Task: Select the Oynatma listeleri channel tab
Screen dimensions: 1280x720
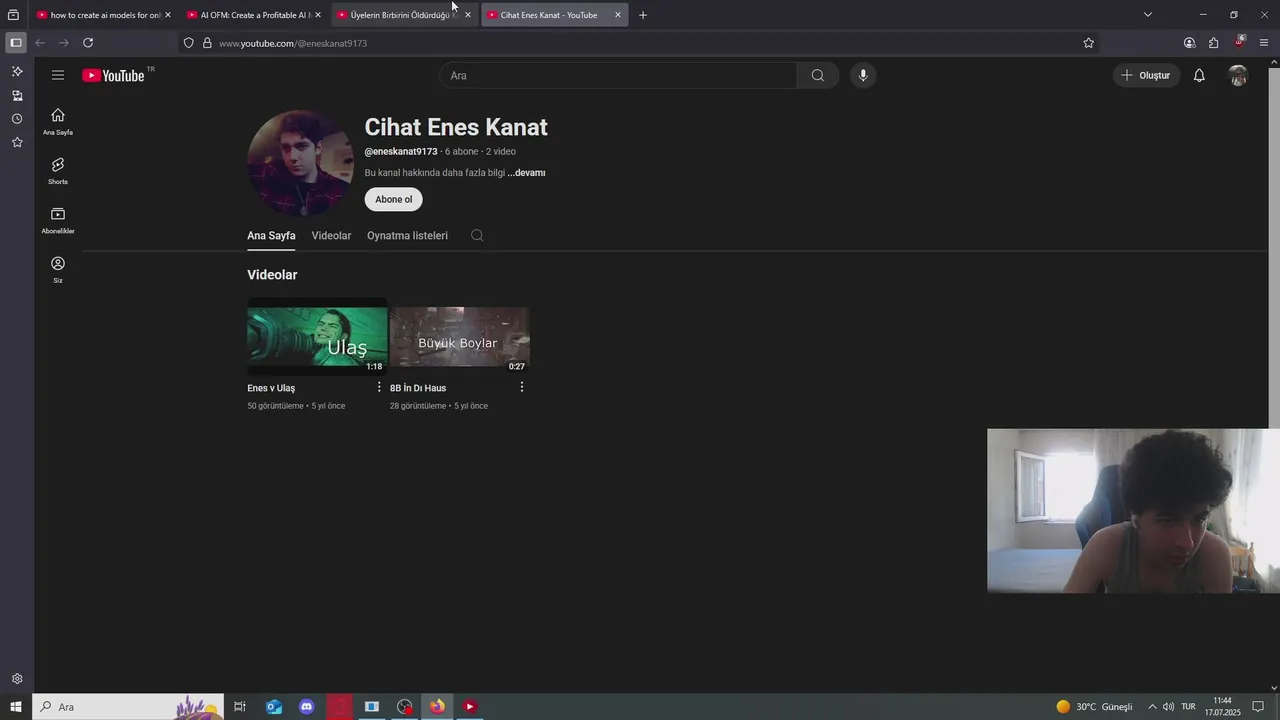Action: (x=407, y=236)
